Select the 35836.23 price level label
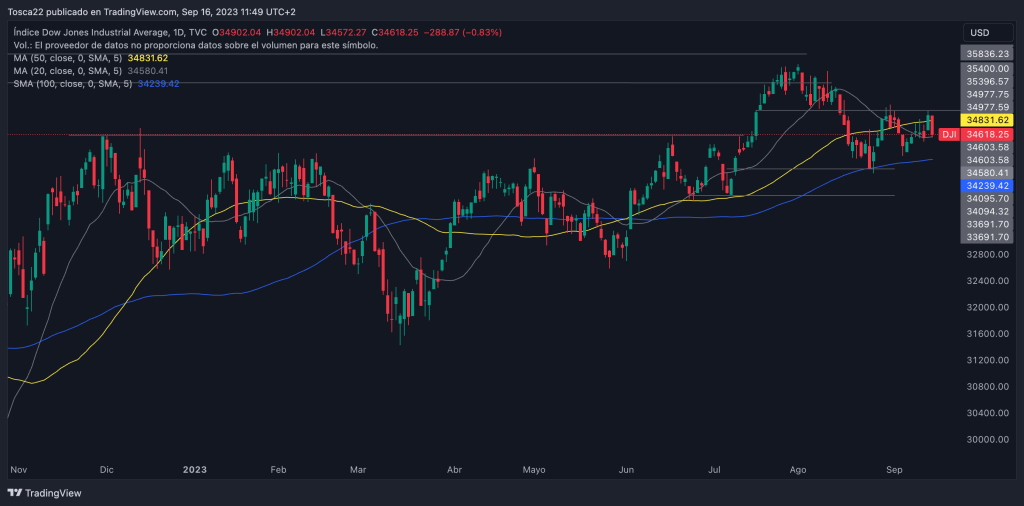The image size is (1024, 506). (987, 53)
